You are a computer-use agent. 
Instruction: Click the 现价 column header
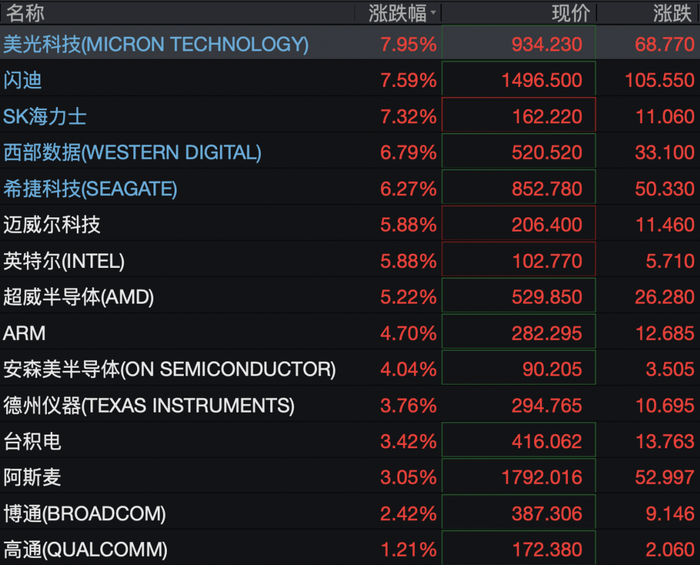click(x=571, y=13)
